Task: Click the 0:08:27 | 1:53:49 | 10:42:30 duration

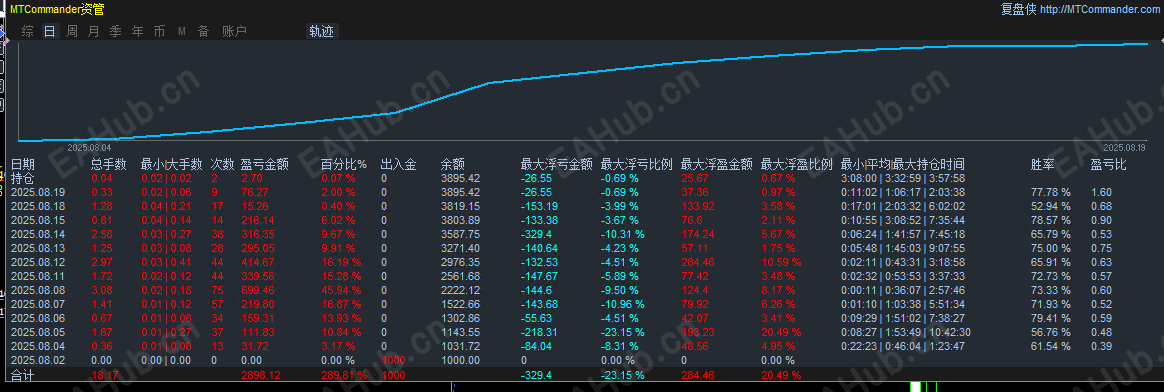Action: point(906,332)
